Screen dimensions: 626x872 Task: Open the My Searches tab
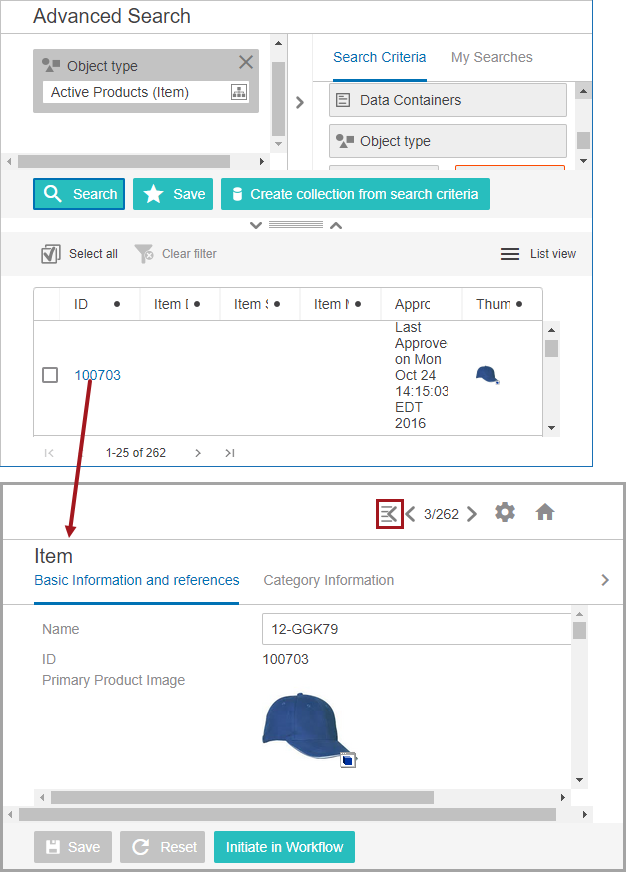coord(491,57)
